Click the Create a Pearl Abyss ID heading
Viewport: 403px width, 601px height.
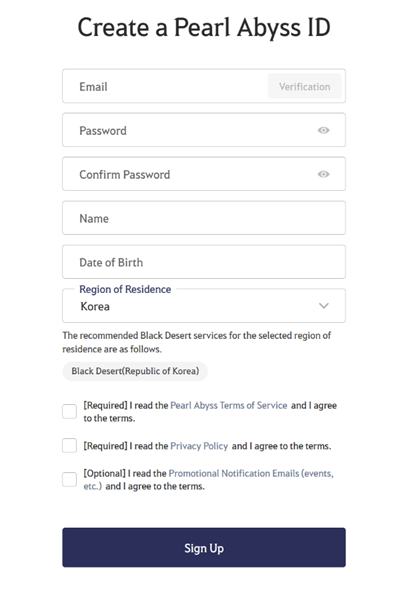pos(204,28)
